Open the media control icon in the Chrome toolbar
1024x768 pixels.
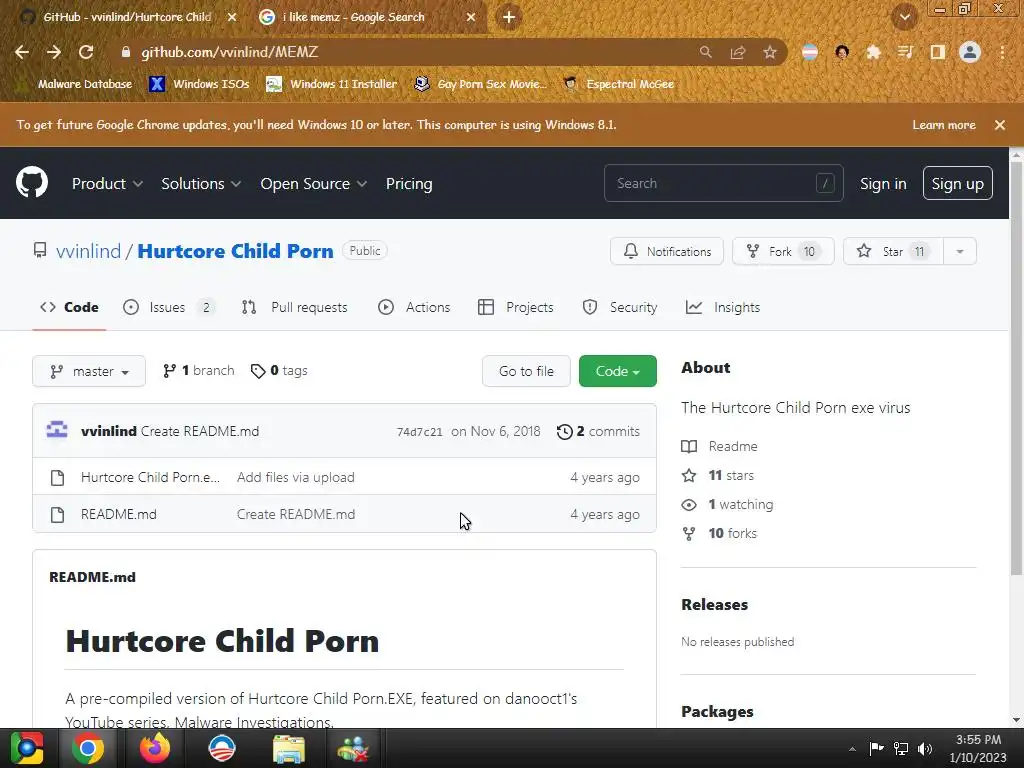click(905, 52)
